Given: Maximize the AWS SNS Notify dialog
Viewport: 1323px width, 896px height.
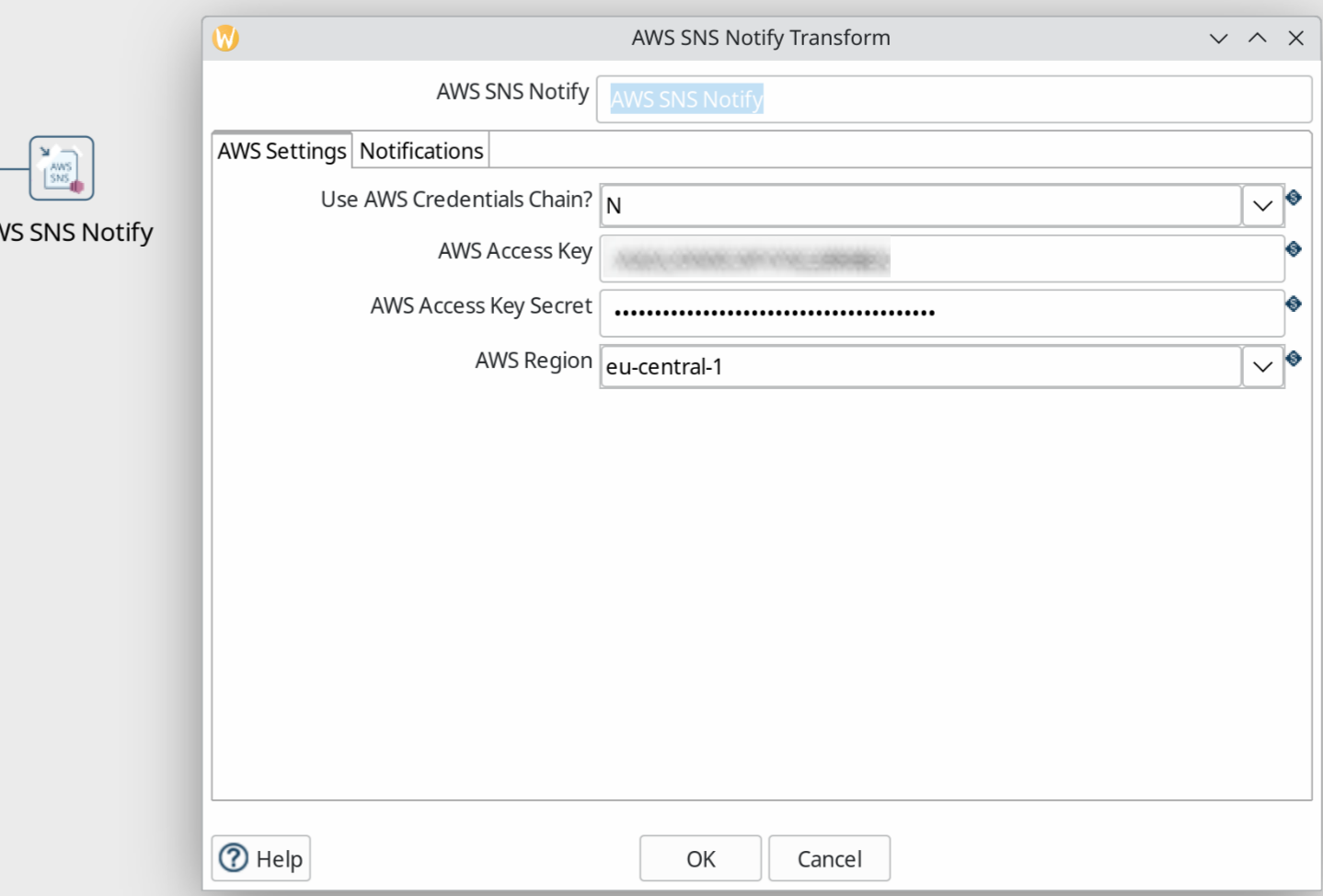Looking at the screenshot, I should tap(1257, 38).
